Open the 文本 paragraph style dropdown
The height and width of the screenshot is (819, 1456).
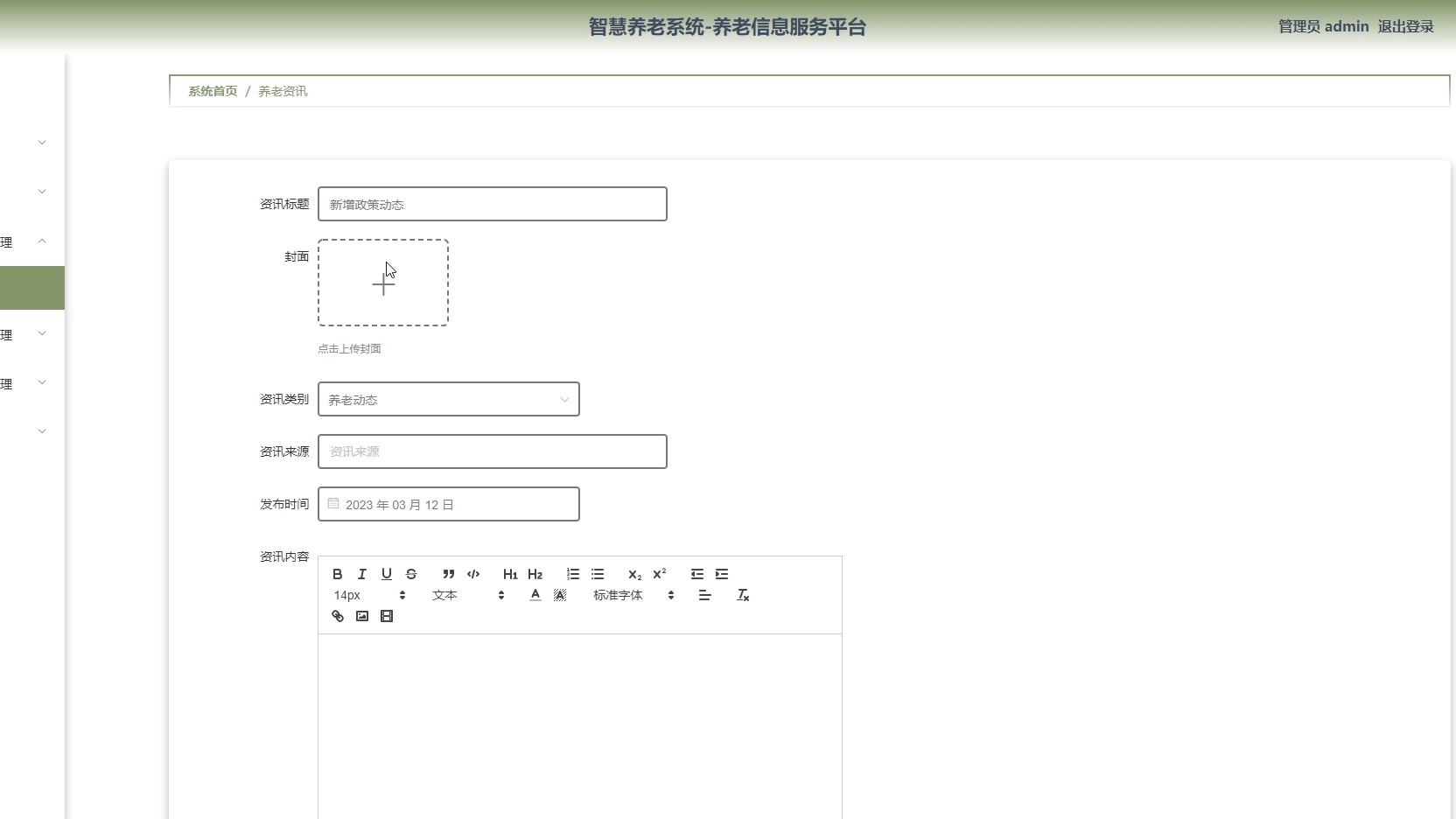tap(468, 595)
